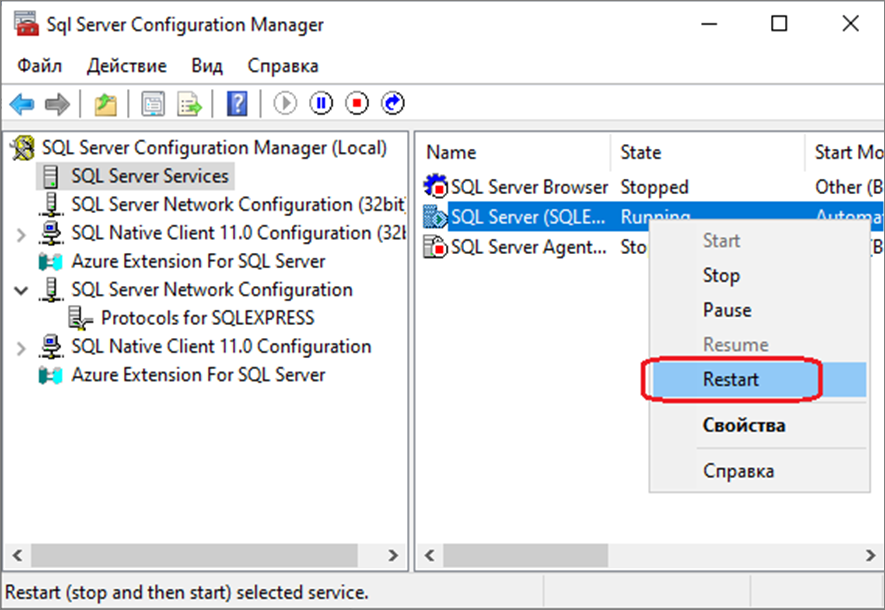
Task: Click the left arrow of the services list scrollbar
Action: coord(430,555)
